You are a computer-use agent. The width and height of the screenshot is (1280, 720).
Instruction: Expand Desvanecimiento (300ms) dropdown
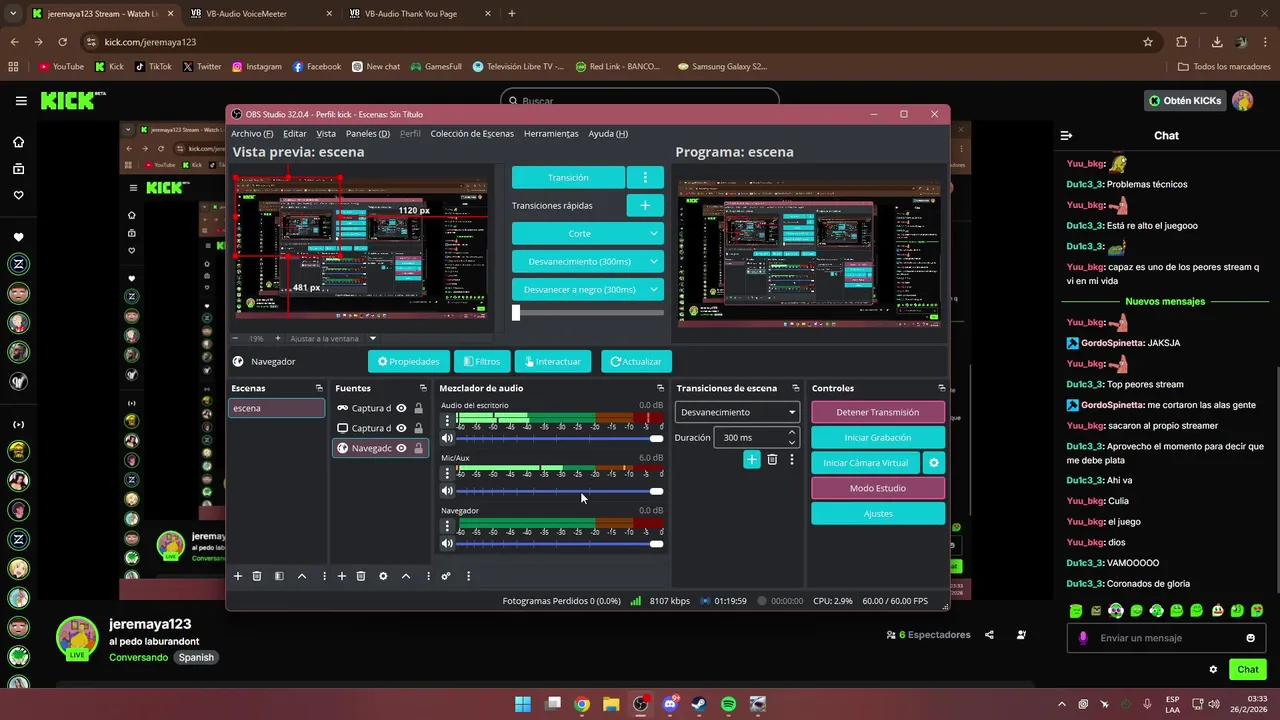point(588,261)
